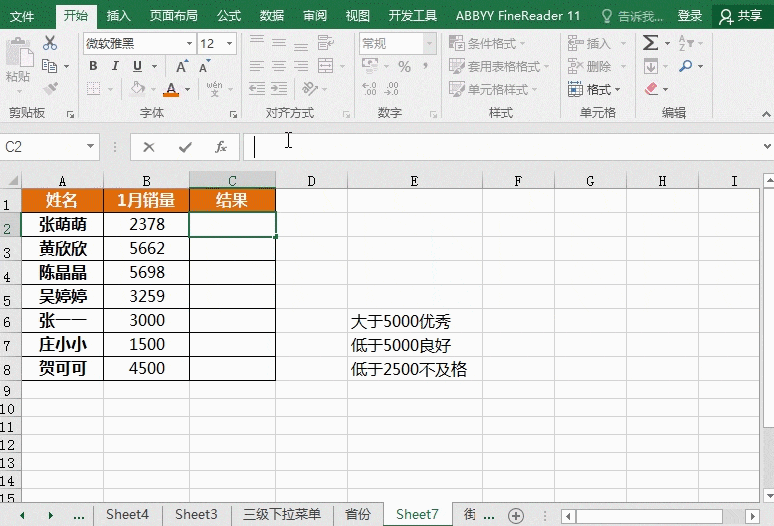Cancel the formula entry with X
774x526 pixels.
tap(149, 147)
